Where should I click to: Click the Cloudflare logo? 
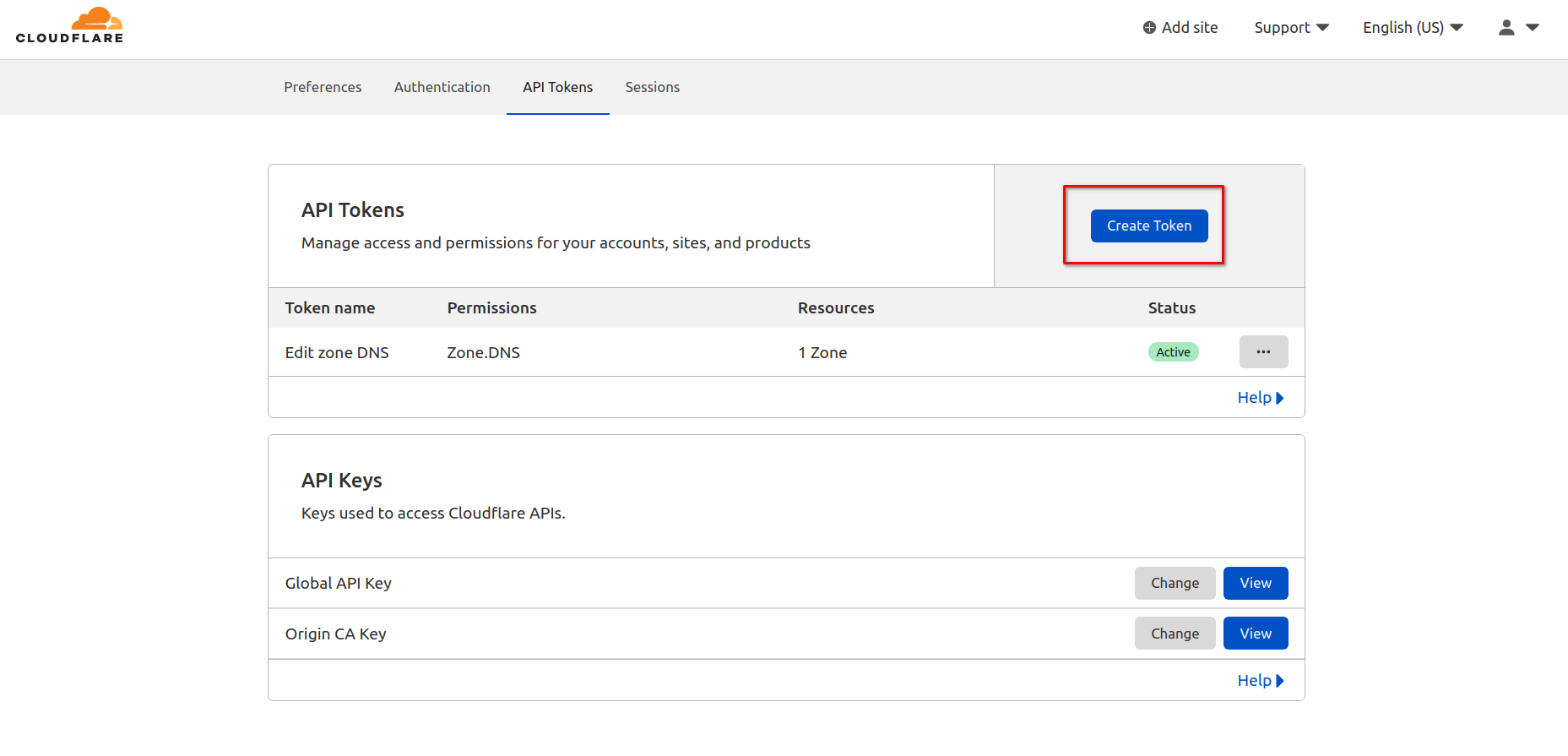tap(70, 25)
